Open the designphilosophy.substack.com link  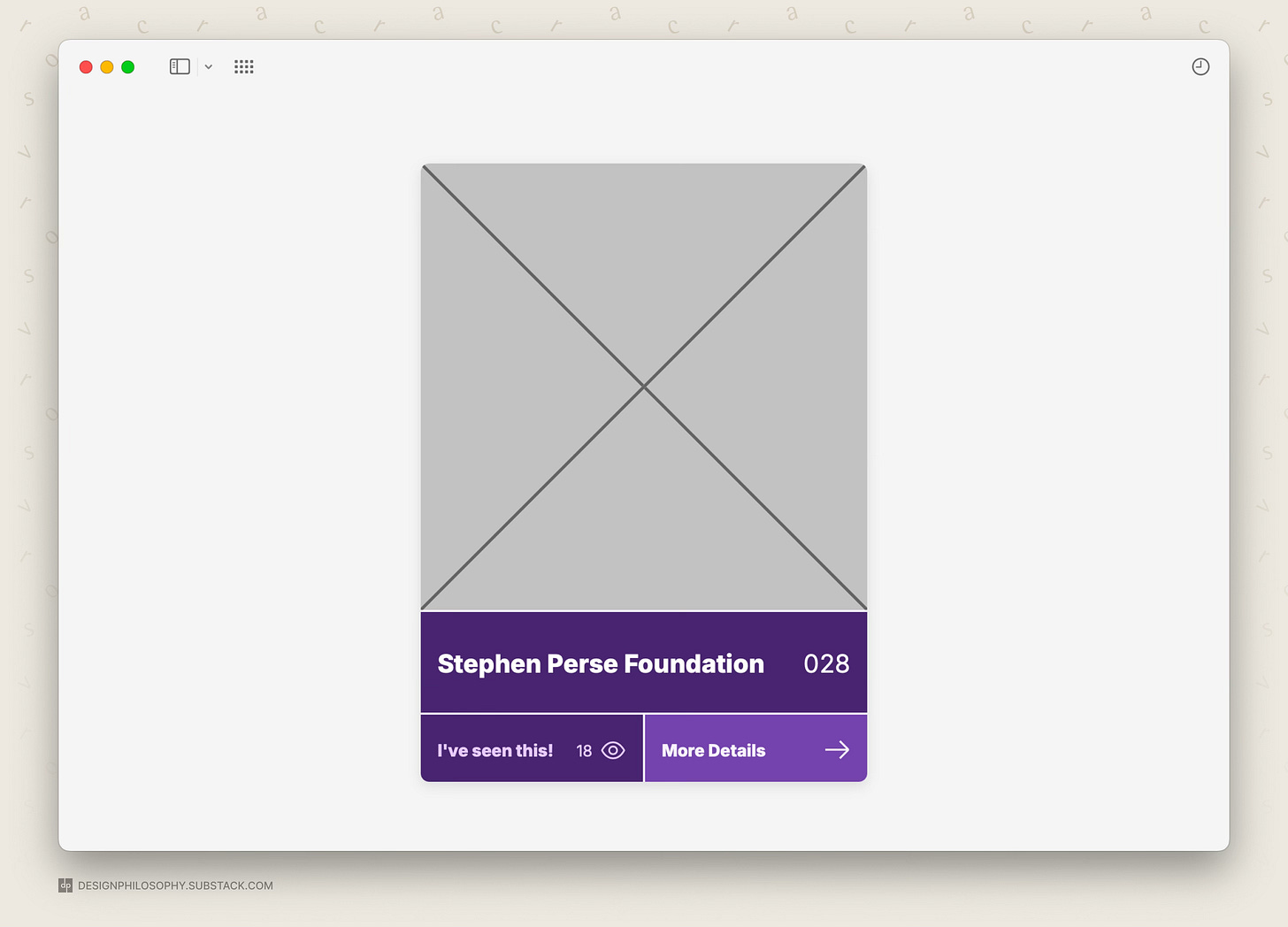[x=175, y=885]
